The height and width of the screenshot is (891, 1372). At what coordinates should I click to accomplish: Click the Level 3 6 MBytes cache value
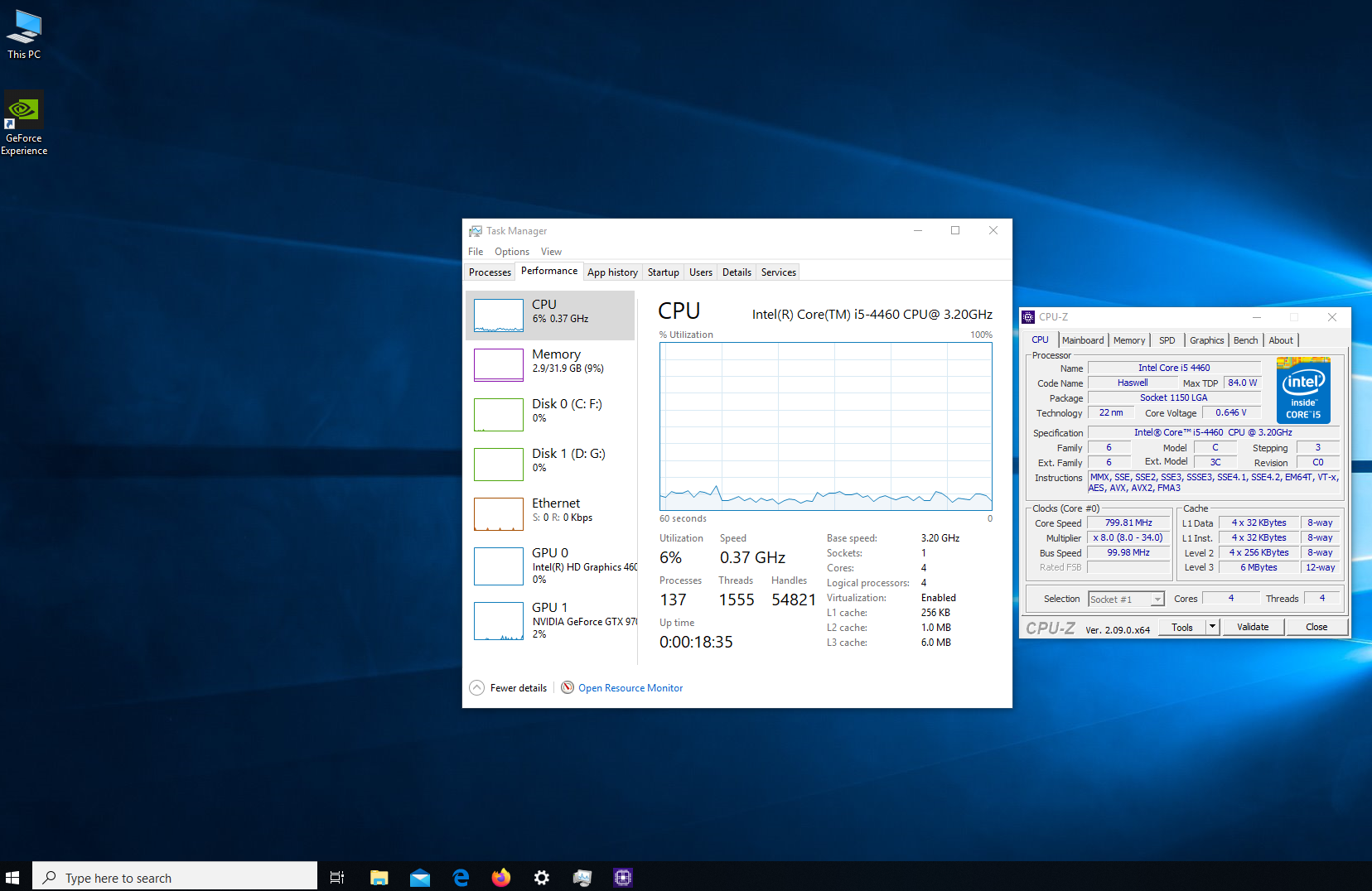[1258, 567]
